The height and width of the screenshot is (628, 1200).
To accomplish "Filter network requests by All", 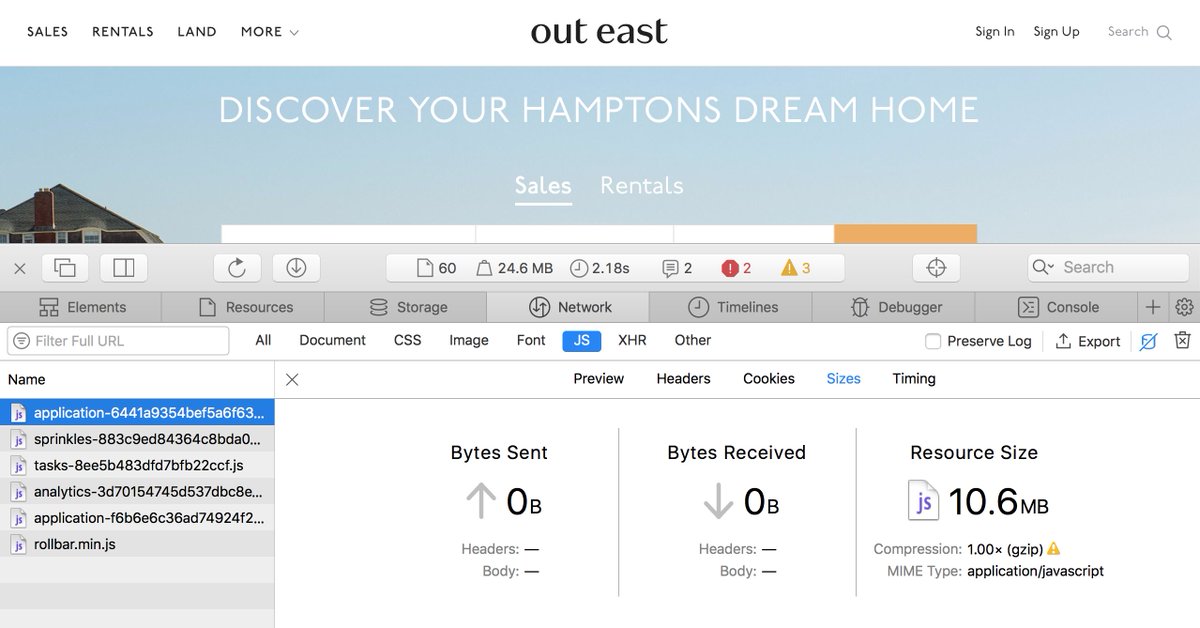I will 263,341.
